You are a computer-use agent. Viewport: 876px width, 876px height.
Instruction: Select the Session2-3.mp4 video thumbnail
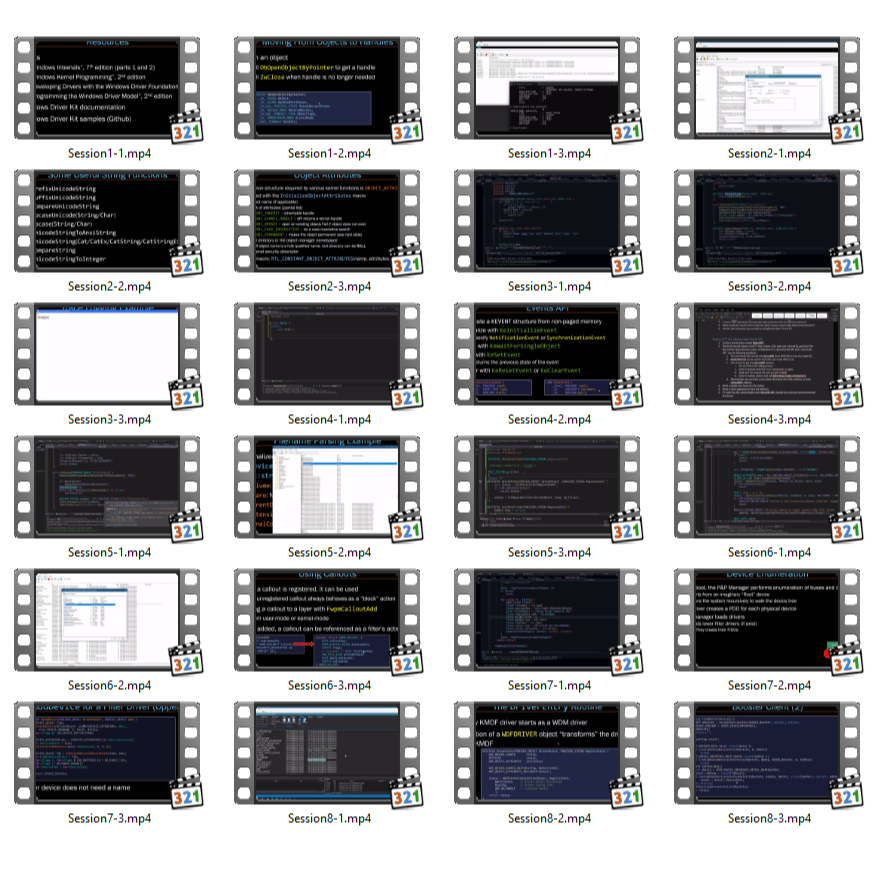[327, 221]
